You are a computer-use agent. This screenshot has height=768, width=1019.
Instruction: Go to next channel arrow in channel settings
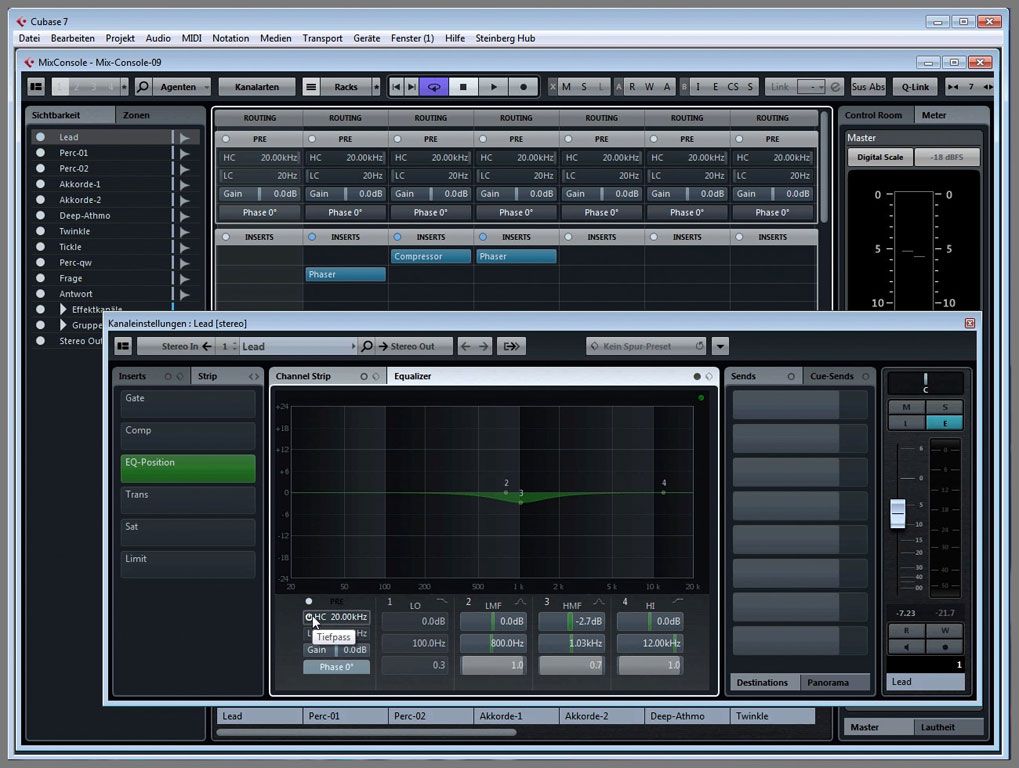(484, 346)
